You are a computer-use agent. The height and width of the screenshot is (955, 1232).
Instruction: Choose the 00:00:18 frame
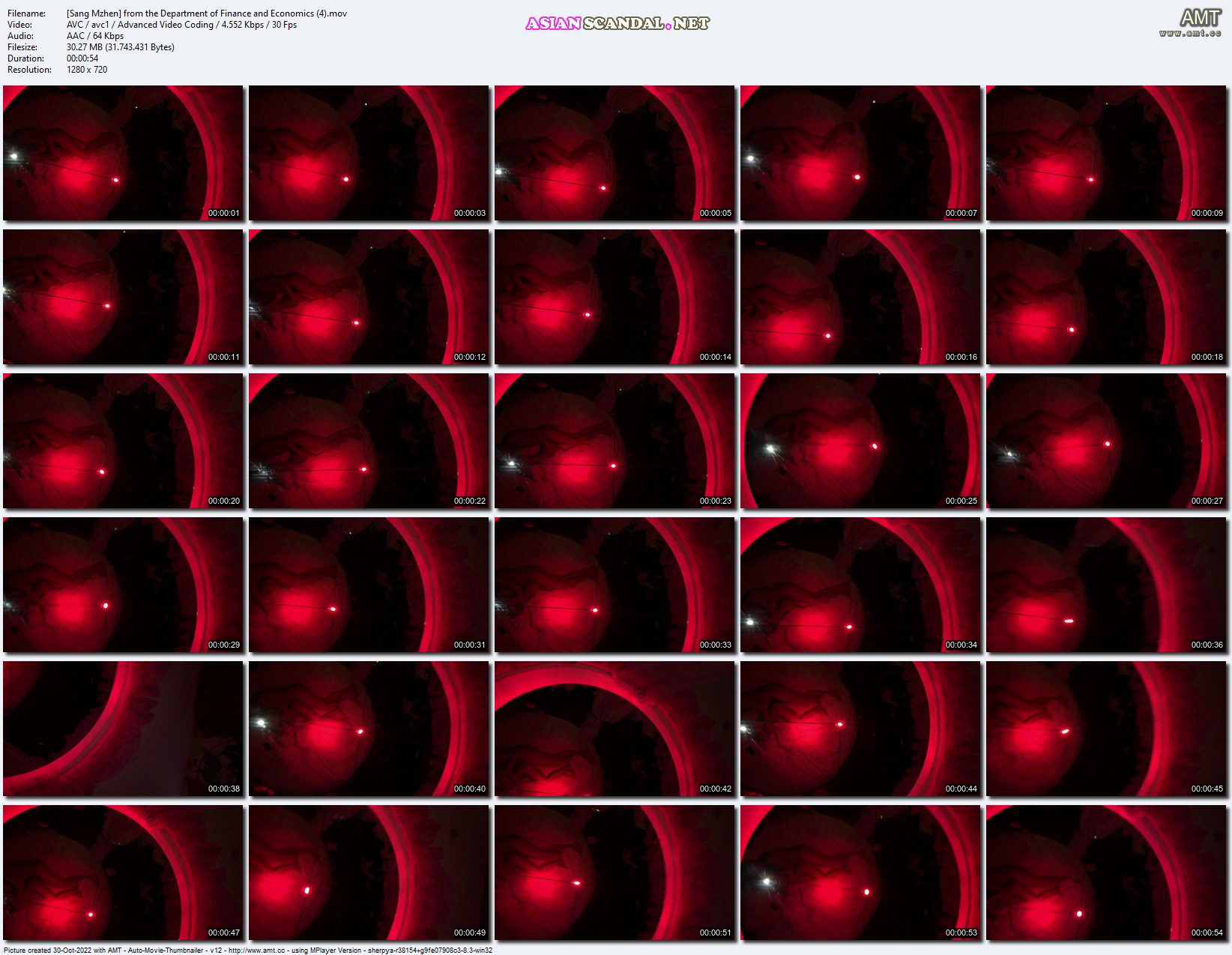(1106, 297)
